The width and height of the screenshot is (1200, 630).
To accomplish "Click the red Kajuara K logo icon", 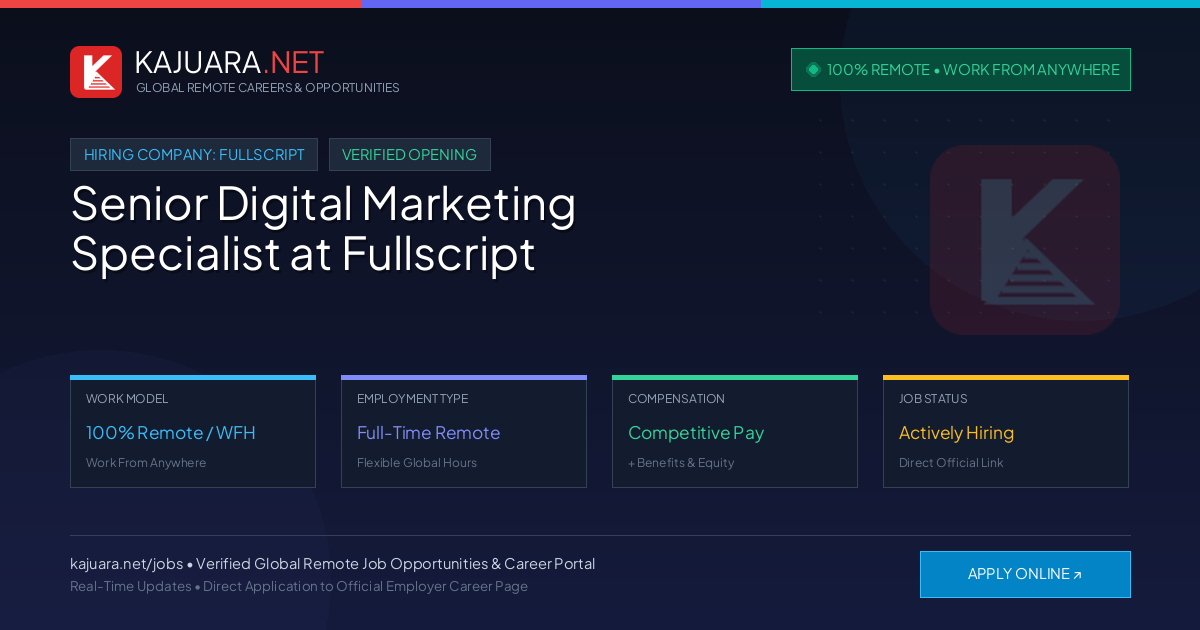I will pyautogui.click(x=96, y=72).
